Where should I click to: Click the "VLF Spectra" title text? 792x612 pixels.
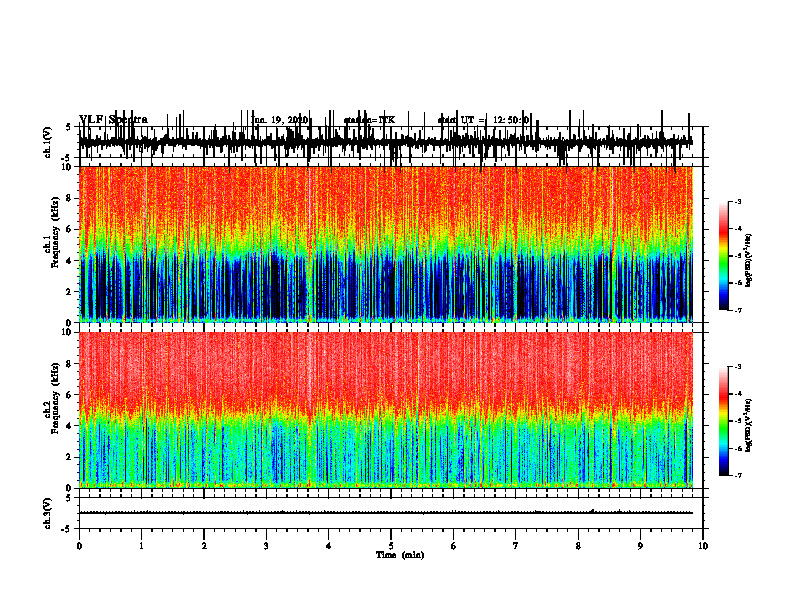click(x=113, y=120)
